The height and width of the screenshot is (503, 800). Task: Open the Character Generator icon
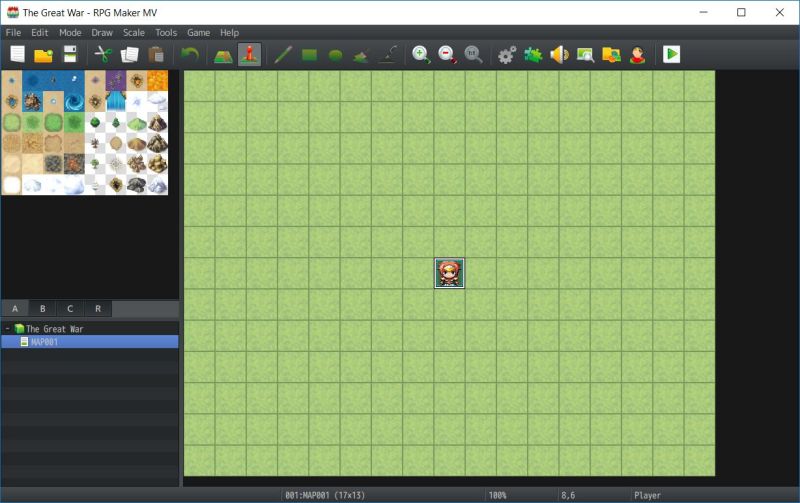click(x=638, y=54)
